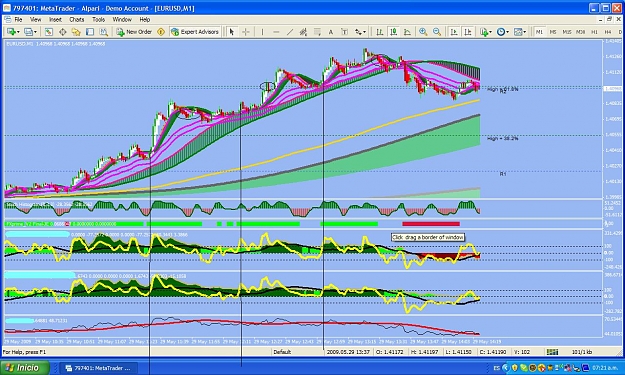This screenshot has height=375, width=625.
Task: Select the M15 timeframe button
Action: (x=567, y=32)
